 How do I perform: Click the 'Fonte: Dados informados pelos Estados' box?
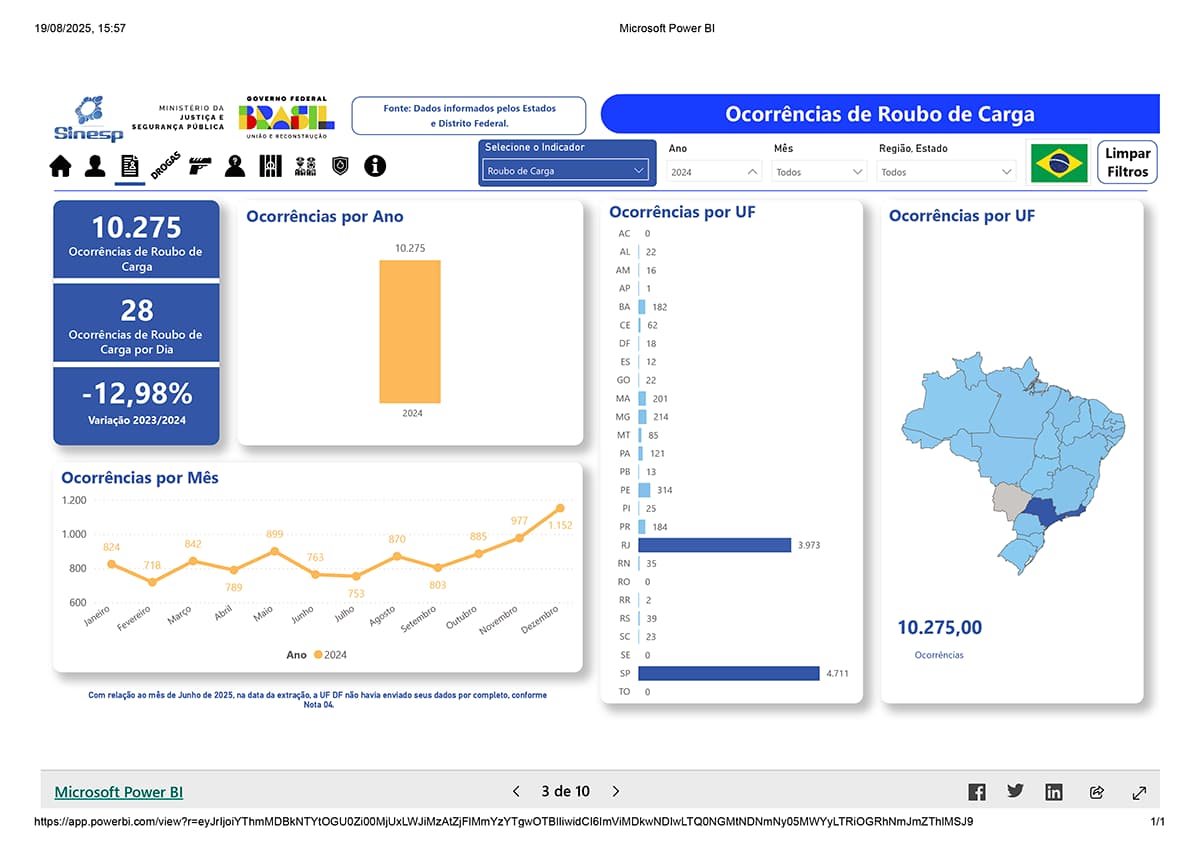coord(469,115)
